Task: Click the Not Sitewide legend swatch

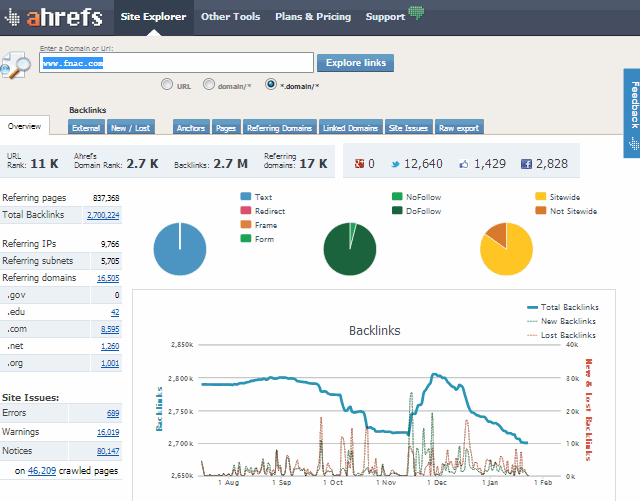Action: 541,210
